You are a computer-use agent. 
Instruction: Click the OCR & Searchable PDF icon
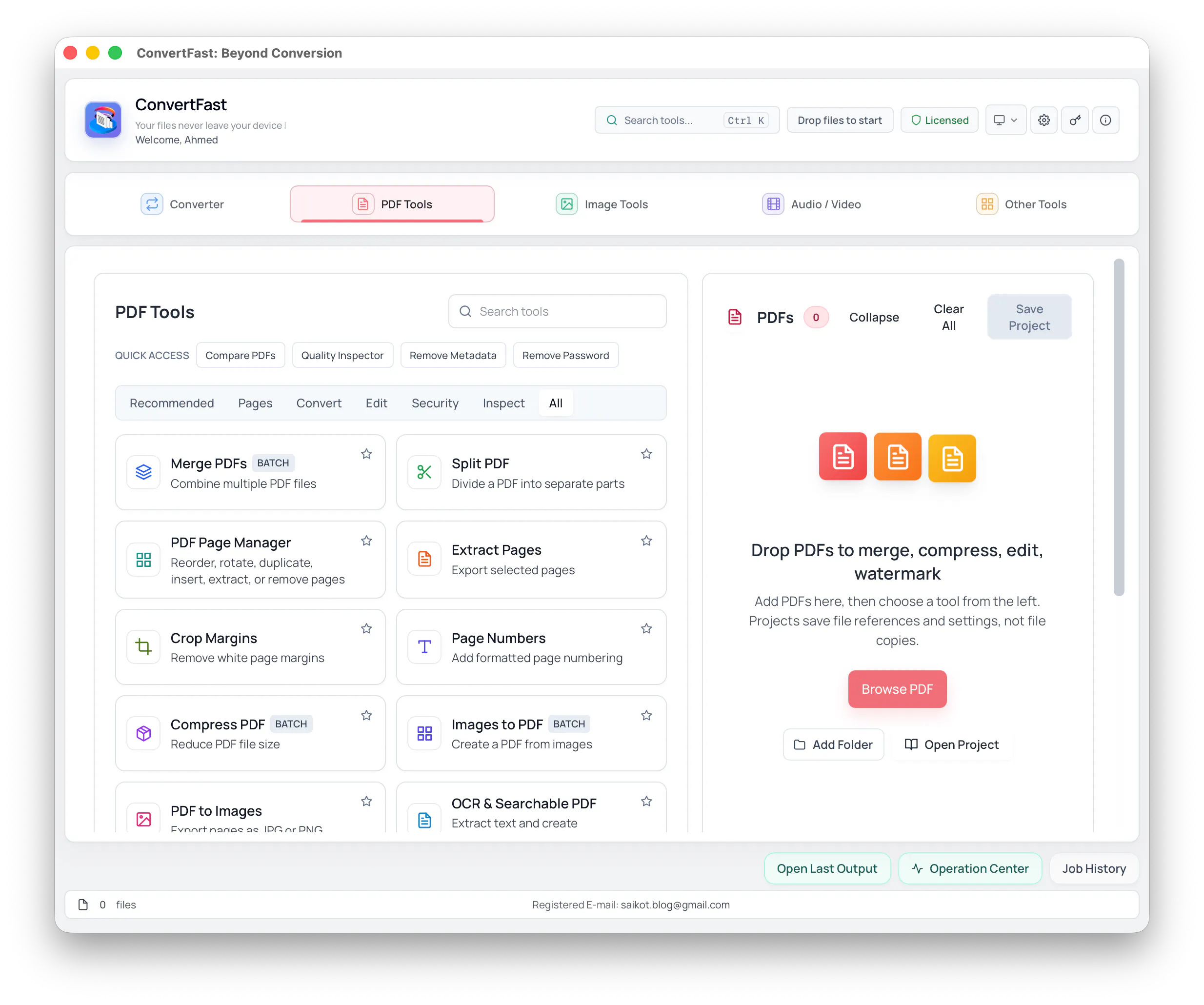pos(424,820)
